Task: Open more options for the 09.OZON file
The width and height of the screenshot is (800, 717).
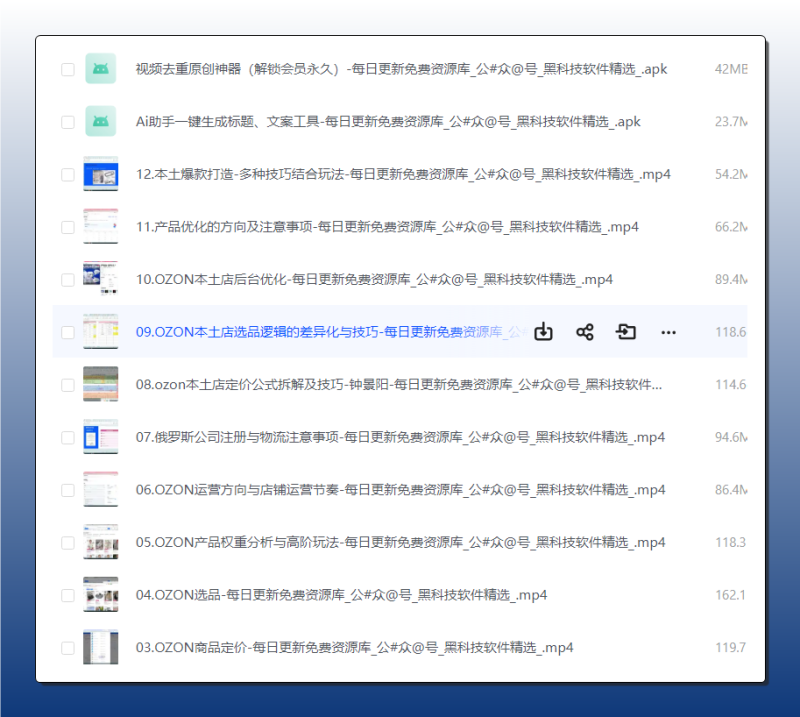Action: point(668,331)
